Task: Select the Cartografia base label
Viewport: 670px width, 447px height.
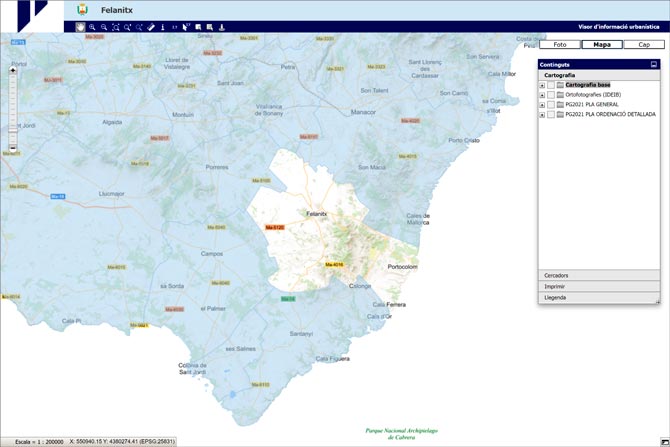Action: [588, 85]
